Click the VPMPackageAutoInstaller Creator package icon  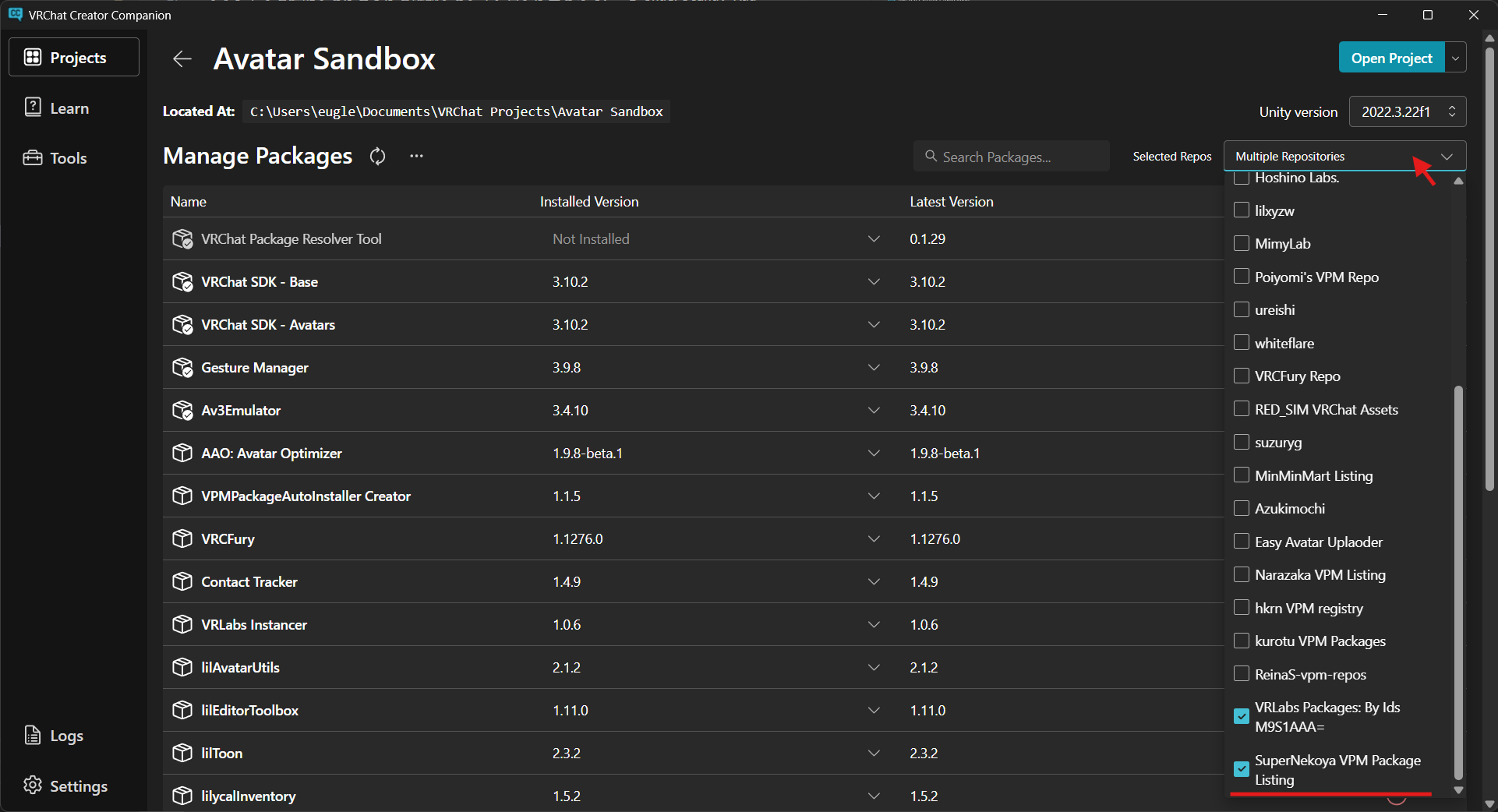click(x=182, y=496)
